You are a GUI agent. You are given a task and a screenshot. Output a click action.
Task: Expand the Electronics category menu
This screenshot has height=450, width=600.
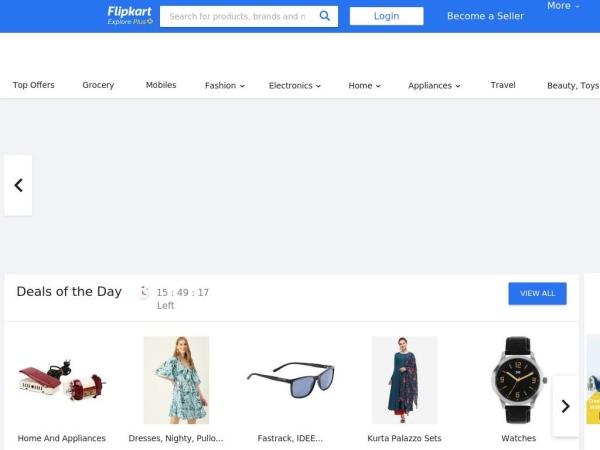(x=295, y=85)
